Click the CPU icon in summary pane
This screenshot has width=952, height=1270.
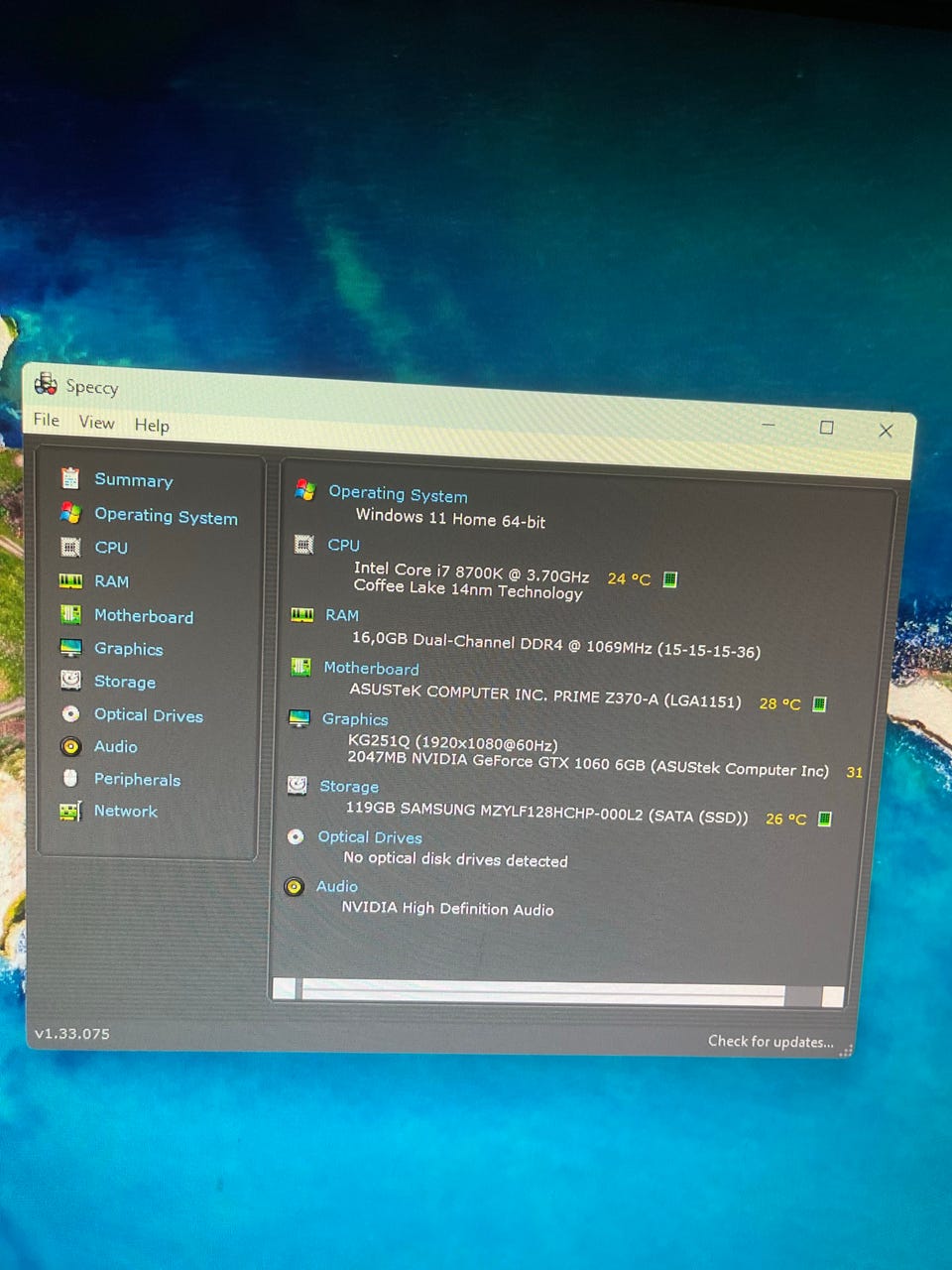pyautogui.click(x=304, y=544)
